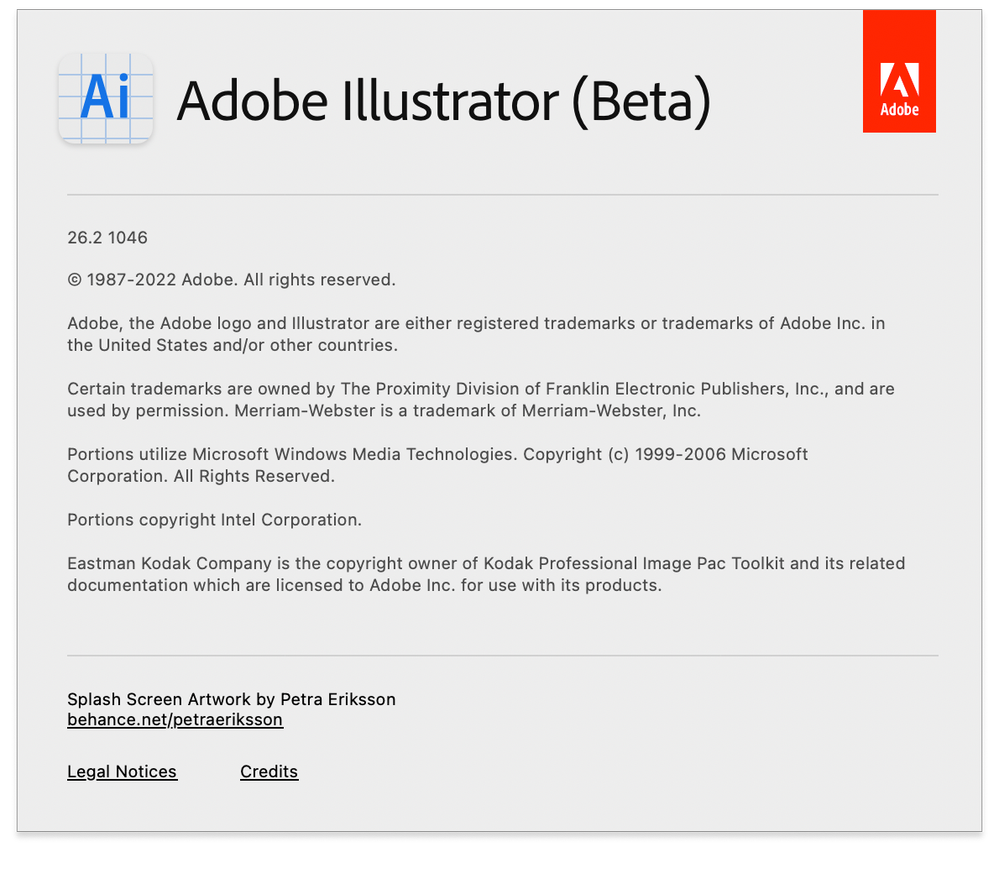This screenshot has width=999, height=873.
Task: Click the "(Beta)" word in the title
Action: click(x=640, y=101)
